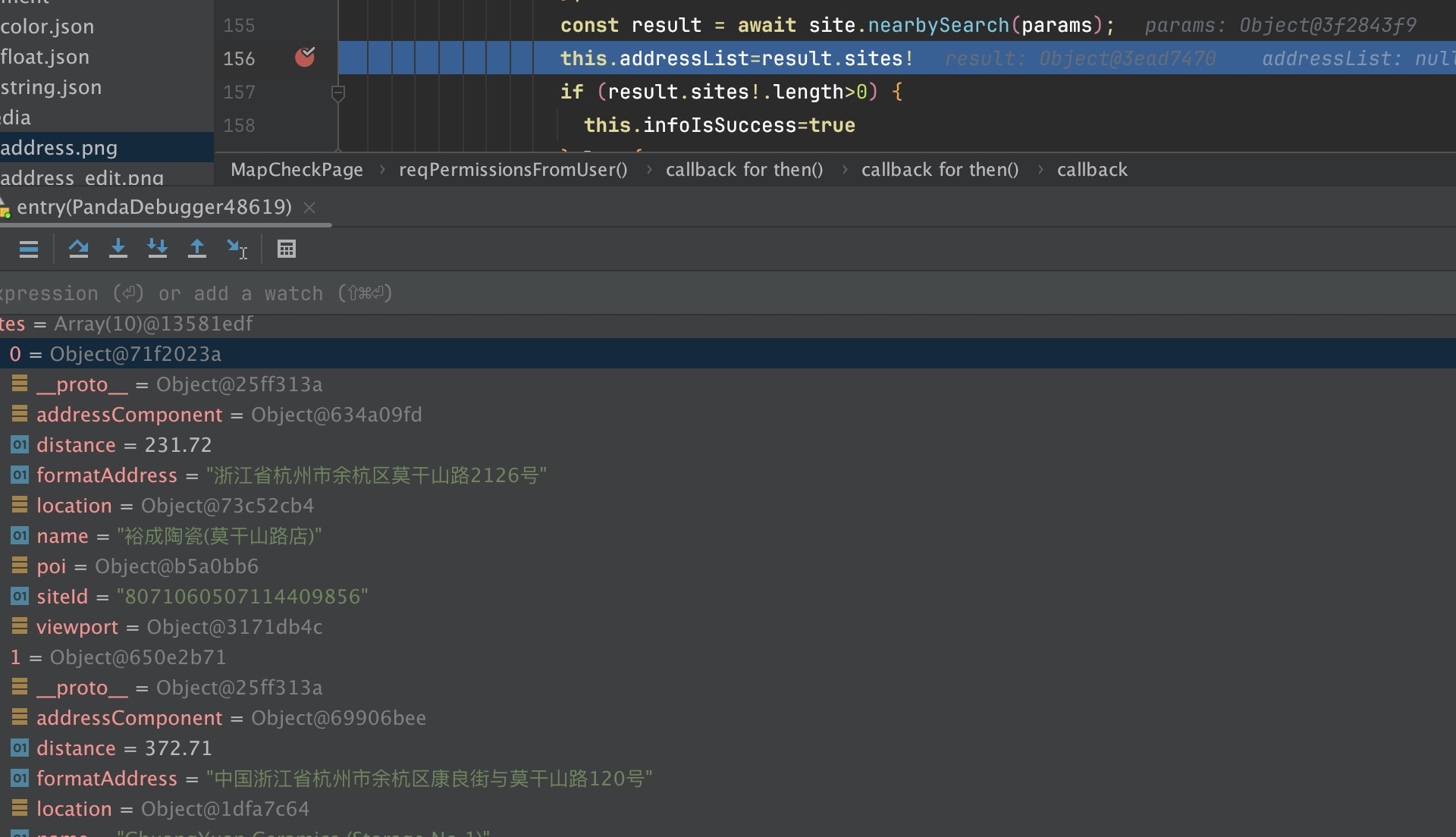
Task: Click the Force Step Into icon
Action: tap(157, 249)
